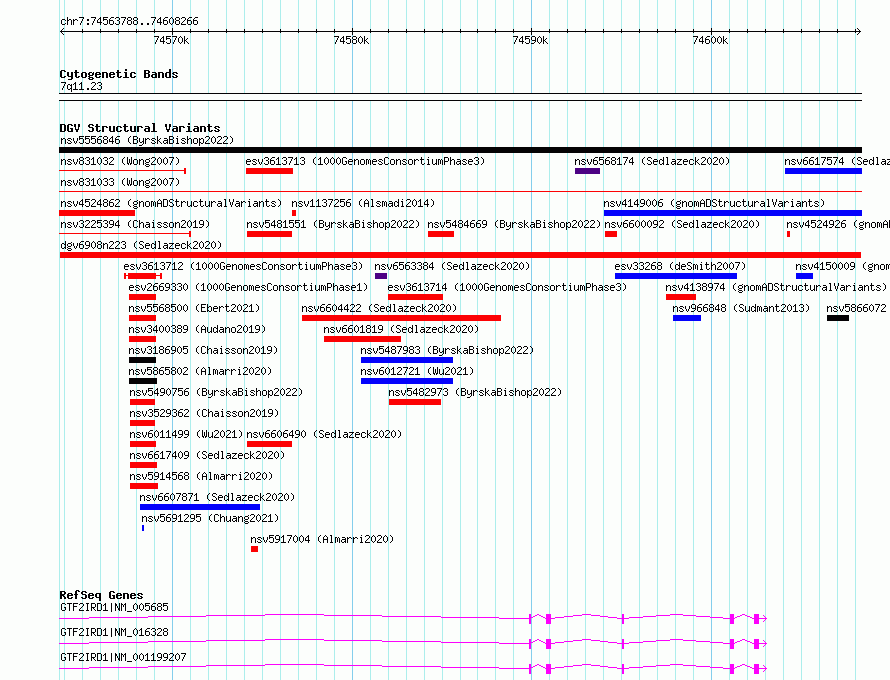Open nsv6604422 (Sedlazeck2020) variant

coord(379,308)
